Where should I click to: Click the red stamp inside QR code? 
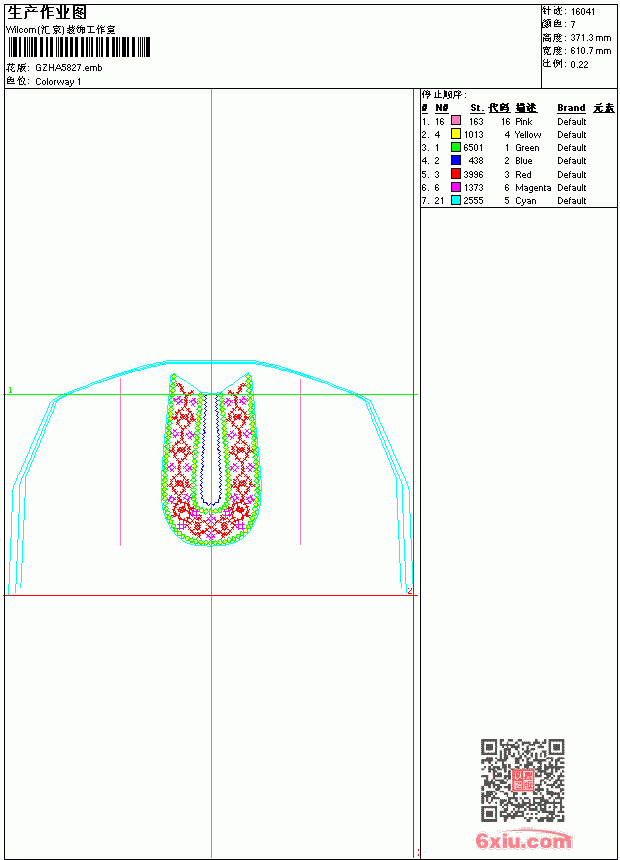(523, 780)
